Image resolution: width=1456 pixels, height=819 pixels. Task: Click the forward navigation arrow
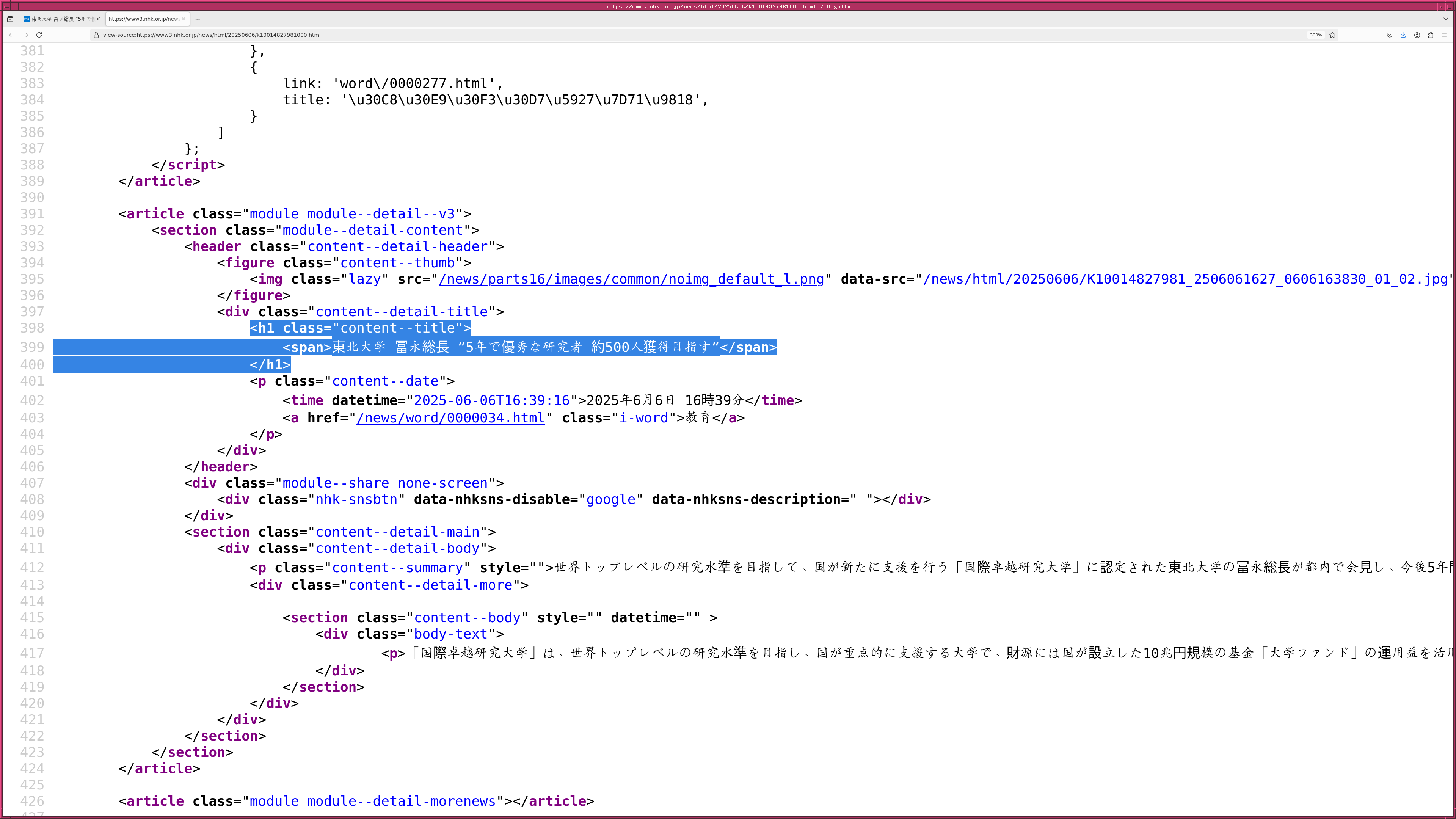tap(25, 35)
